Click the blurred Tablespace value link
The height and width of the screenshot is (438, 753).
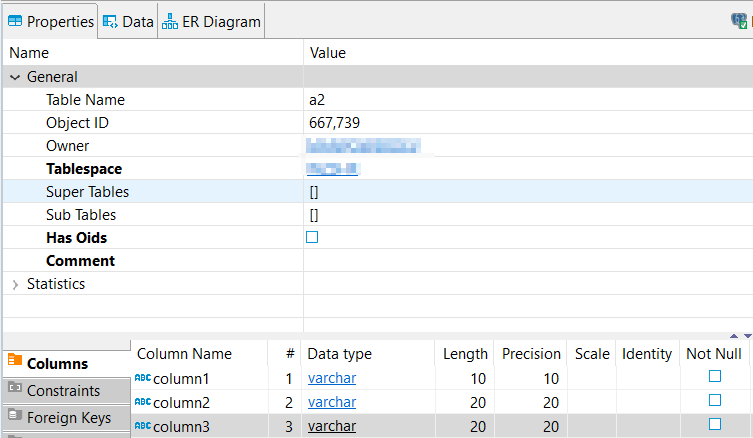[x=333, y=169]
